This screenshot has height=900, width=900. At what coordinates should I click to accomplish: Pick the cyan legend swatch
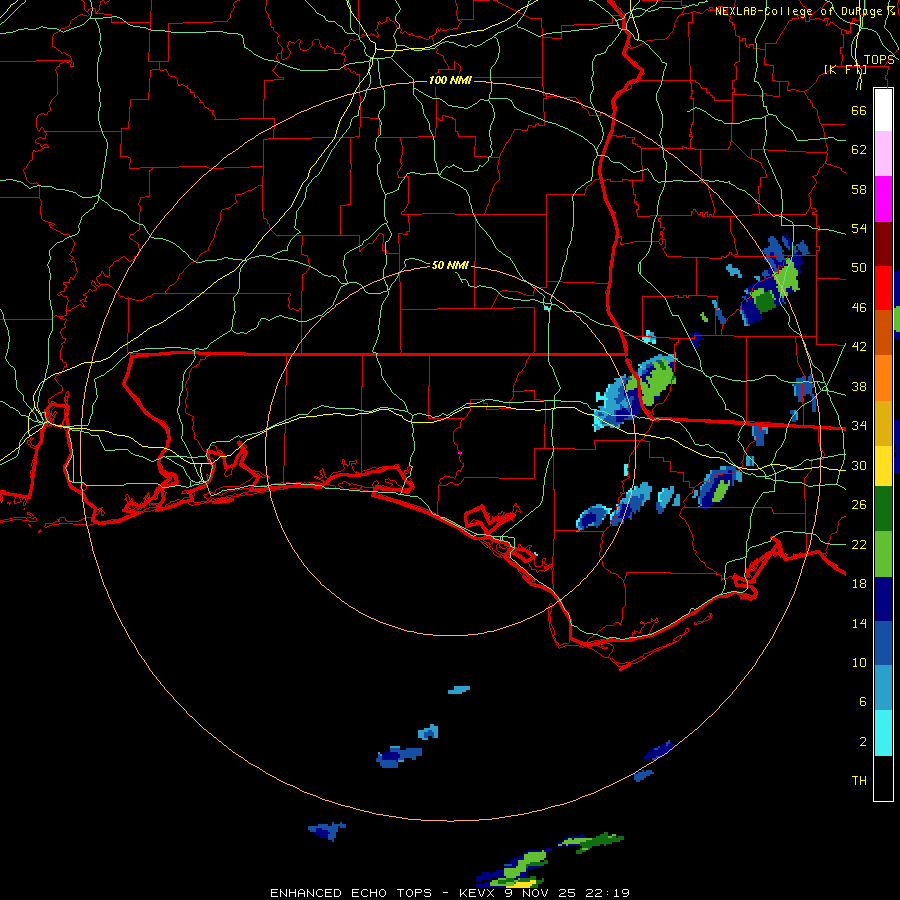(x=883, y=733)
